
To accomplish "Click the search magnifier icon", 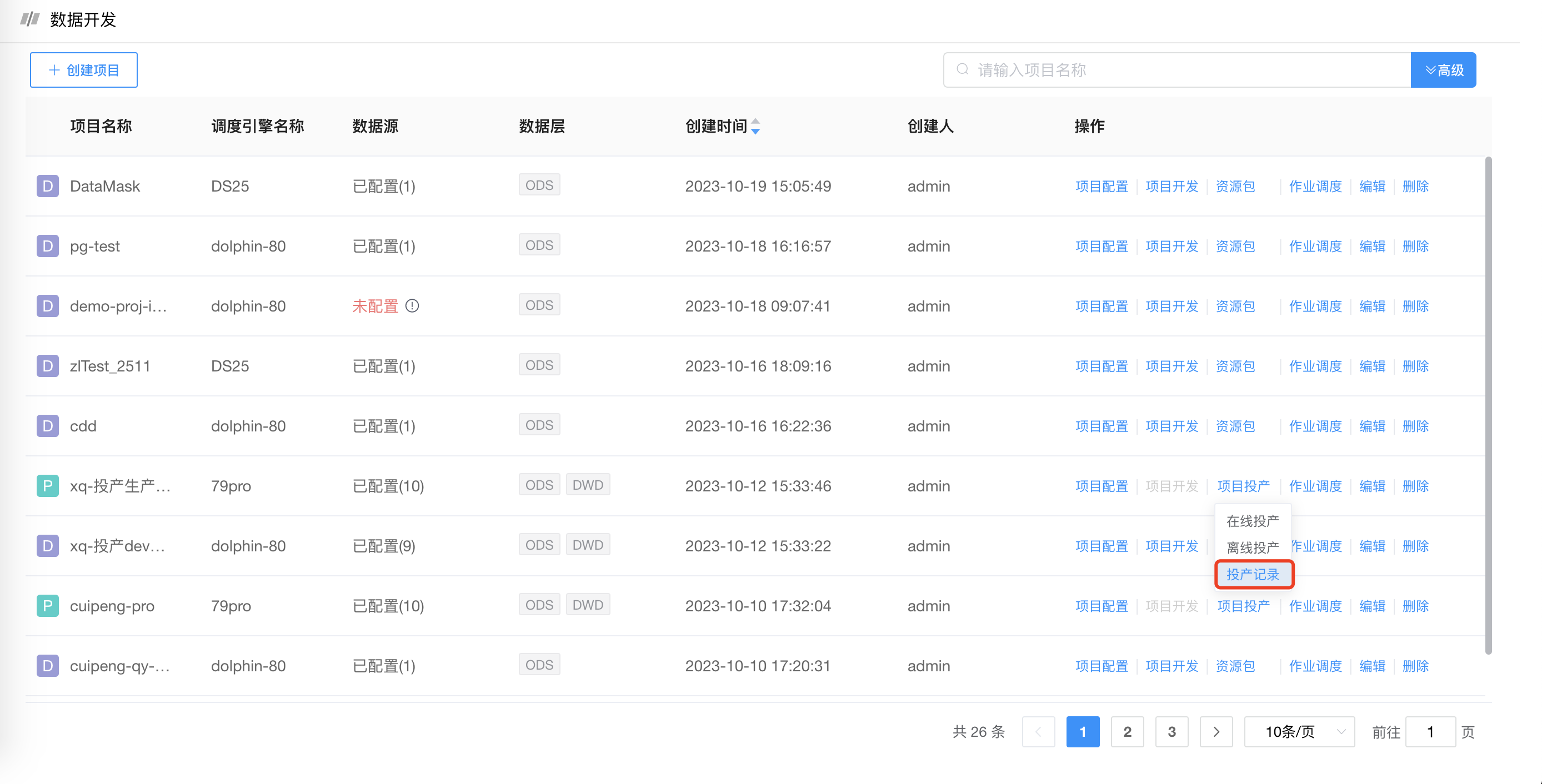I will (962, 69).
